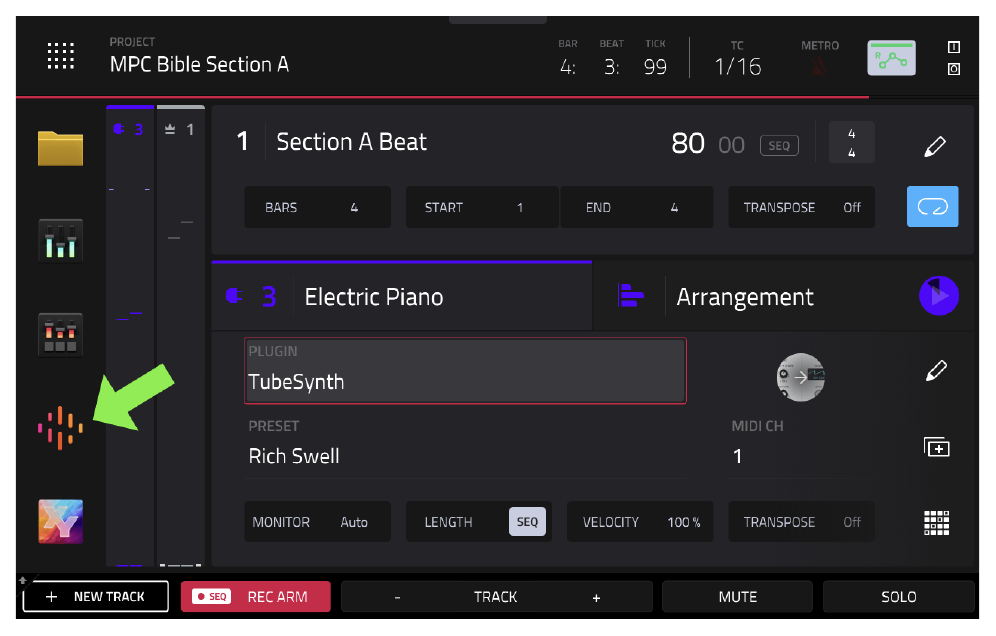Go to previous track with minus
996x636 pixels.
point(397,597)
